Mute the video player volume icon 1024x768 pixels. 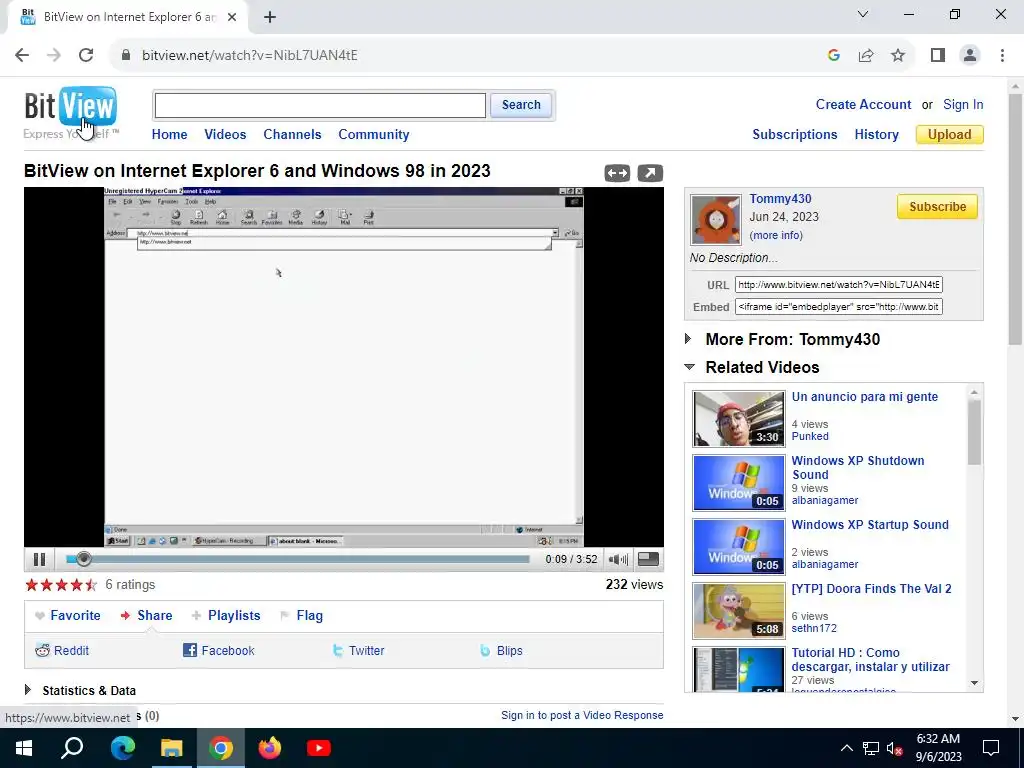[x=618, y=559]
